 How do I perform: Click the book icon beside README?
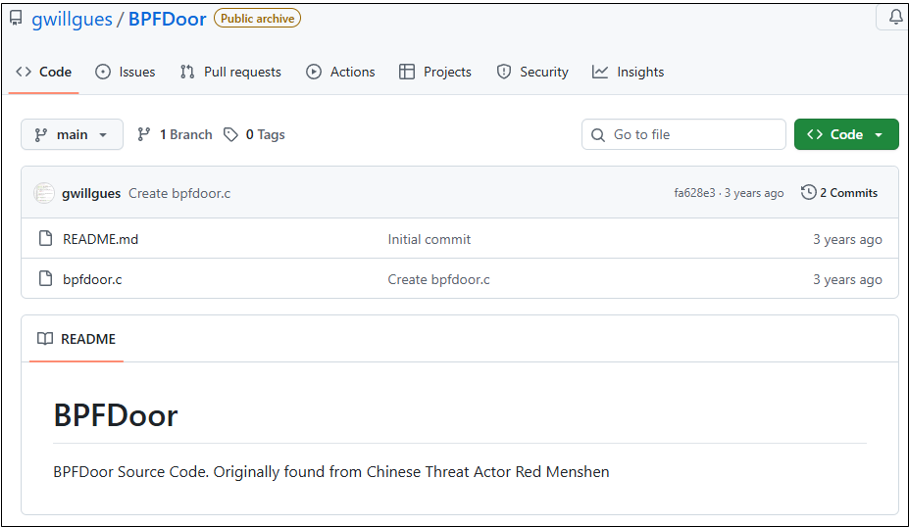point(45,339)
